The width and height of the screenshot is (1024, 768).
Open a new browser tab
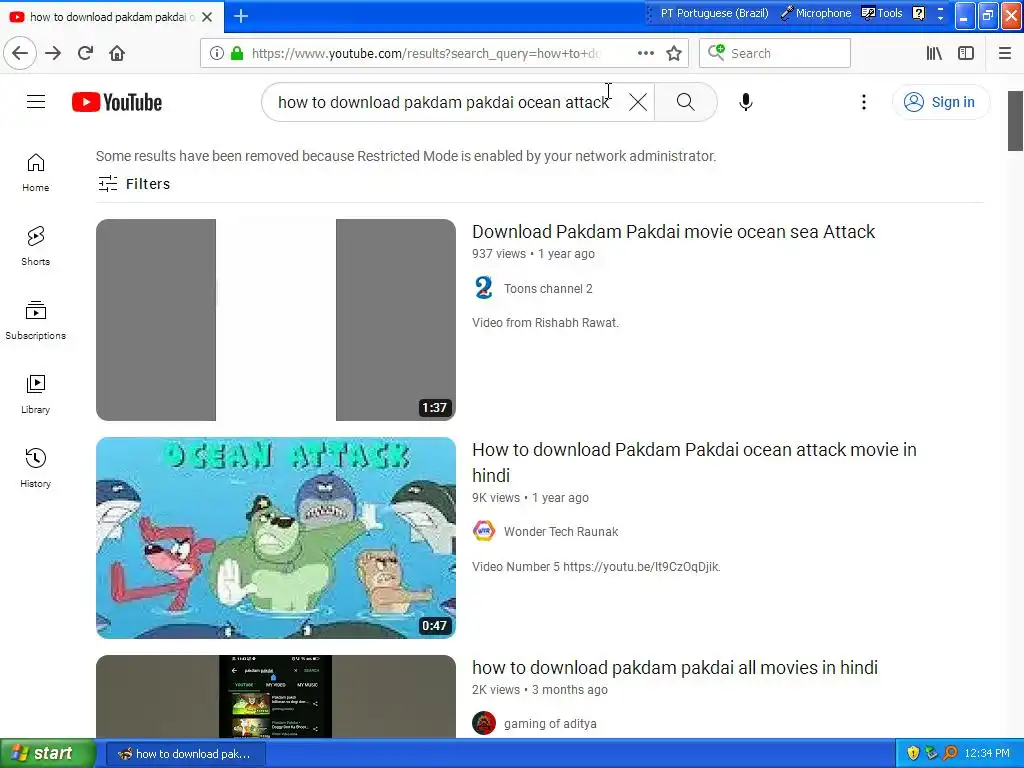point(241,16)
